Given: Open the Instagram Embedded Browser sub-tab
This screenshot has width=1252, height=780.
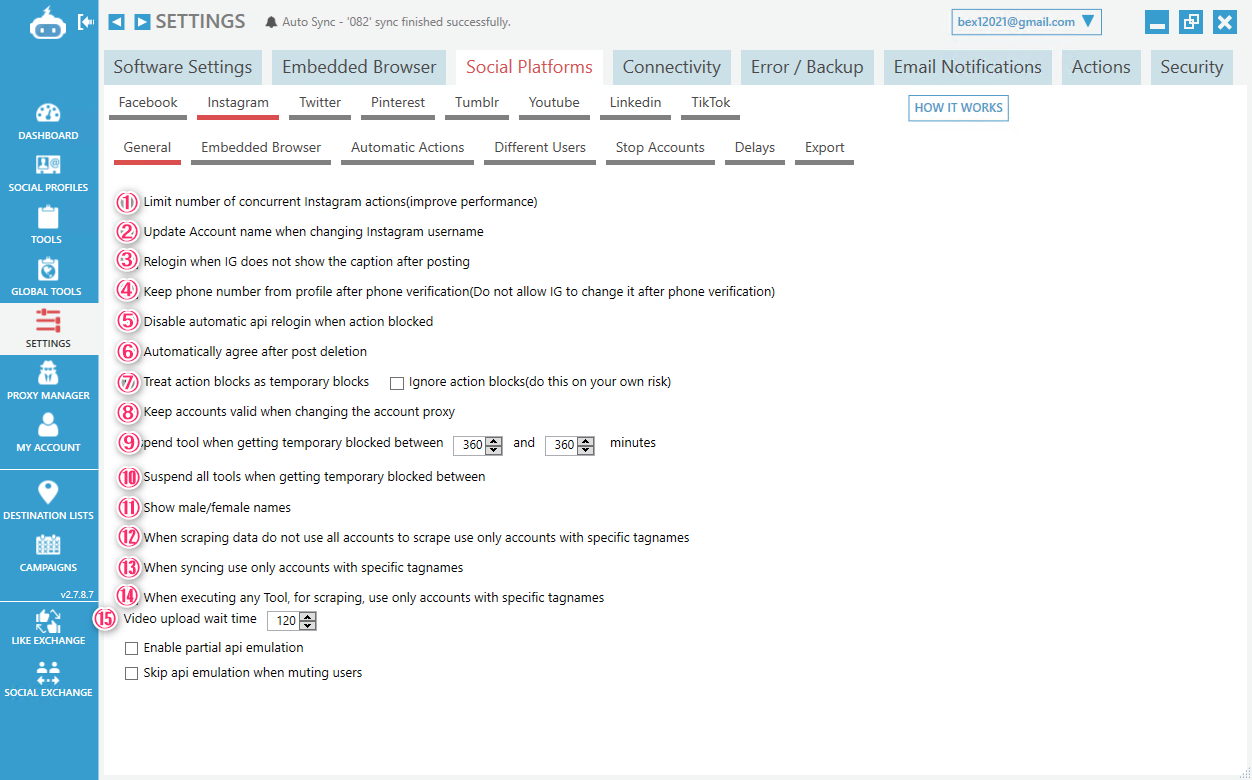Looking at the screenshot, I should point(261,149).
